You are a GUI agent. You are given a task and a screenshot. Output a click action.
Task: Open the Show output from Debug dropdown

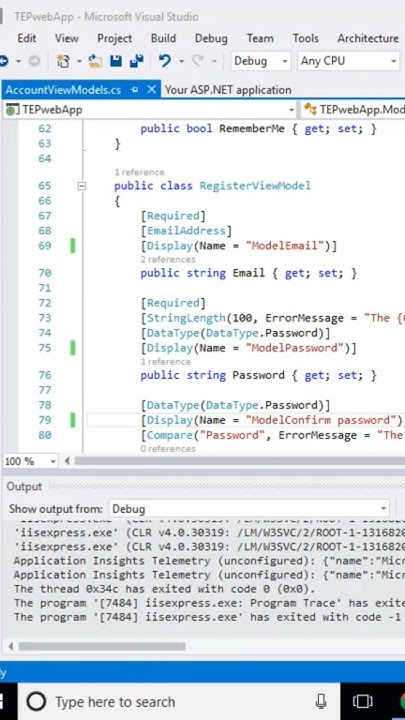[x=249, y=509]
